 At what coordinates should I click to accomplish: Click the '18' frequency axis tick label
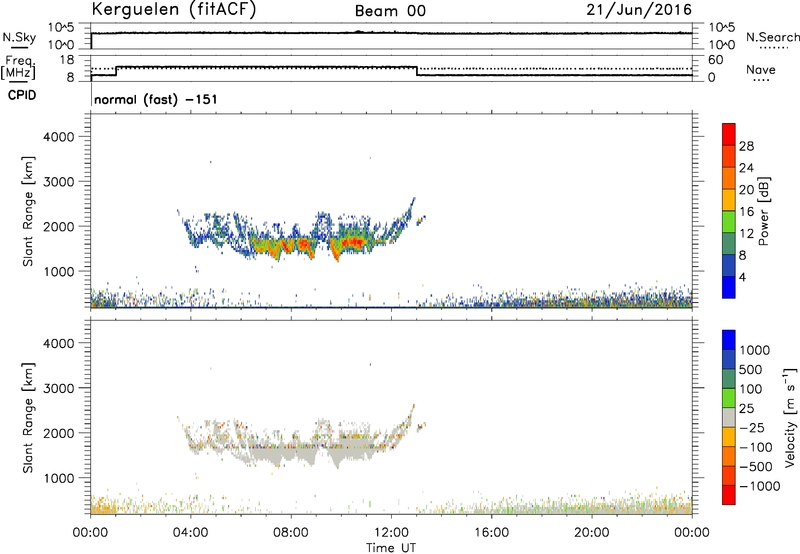click(x=67, y=60)
